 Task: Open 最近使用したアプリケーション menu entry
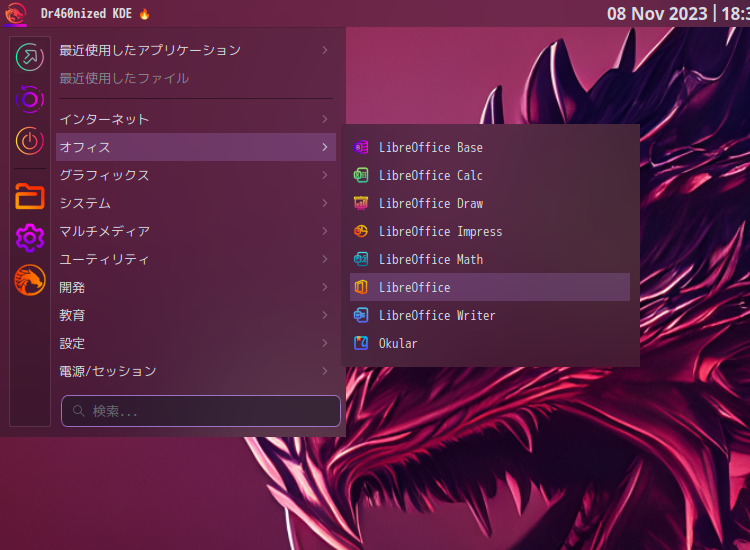tap(196, 50)
